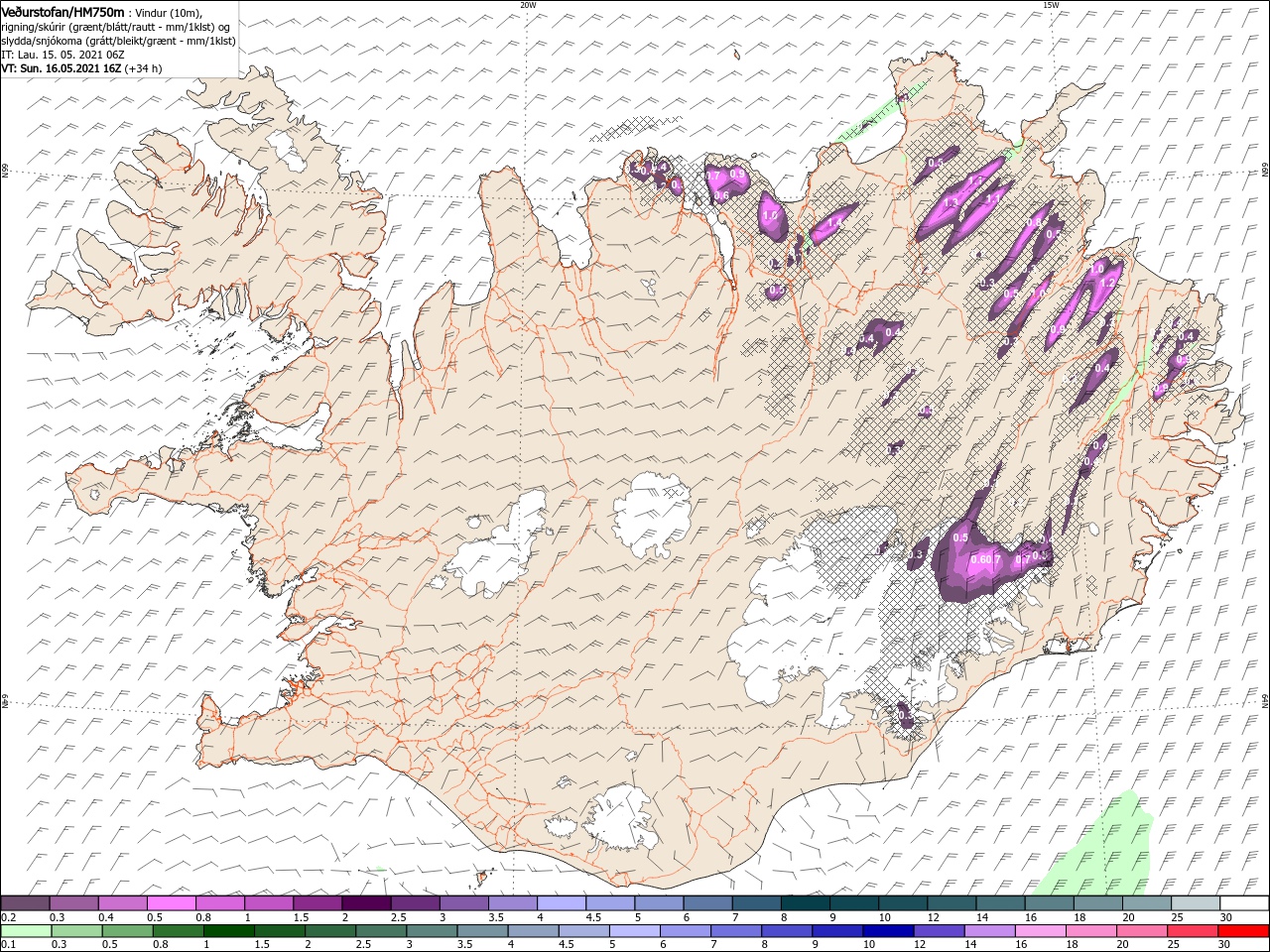Pick upper-scale swatch between 8 and 9
Viewport: 1270px width, 952px height.
coord(806,903)
